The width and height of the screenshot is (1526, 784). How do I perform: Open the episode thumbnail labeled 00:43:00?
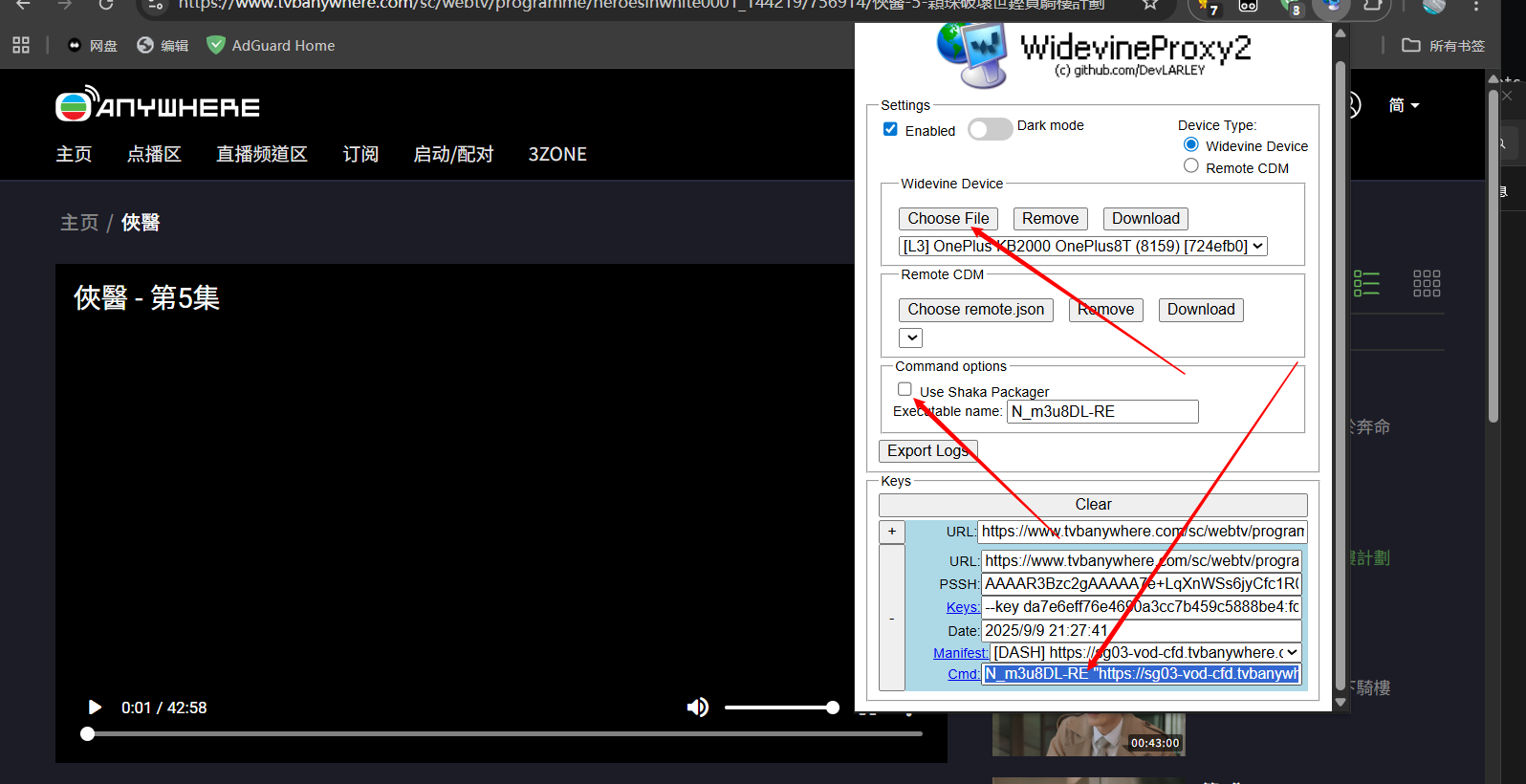(x=1089, y=734)
